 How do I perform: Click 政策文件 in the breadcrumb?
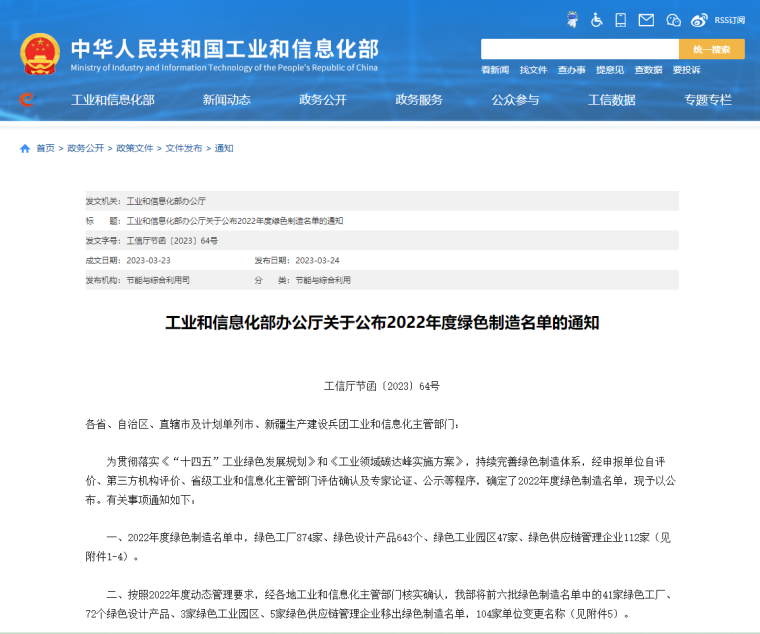click(x=135, y=148)
